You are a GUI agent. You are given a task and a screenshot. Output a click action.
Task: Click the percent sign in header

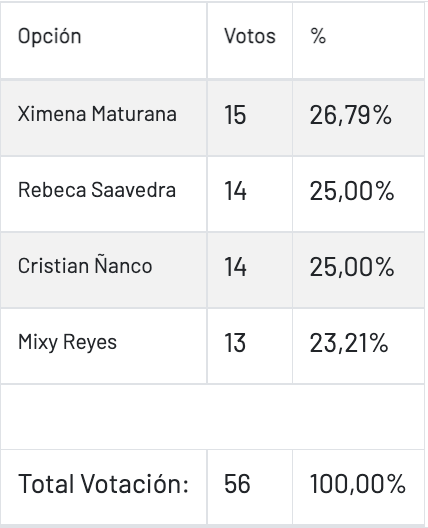tap(318, 36)
